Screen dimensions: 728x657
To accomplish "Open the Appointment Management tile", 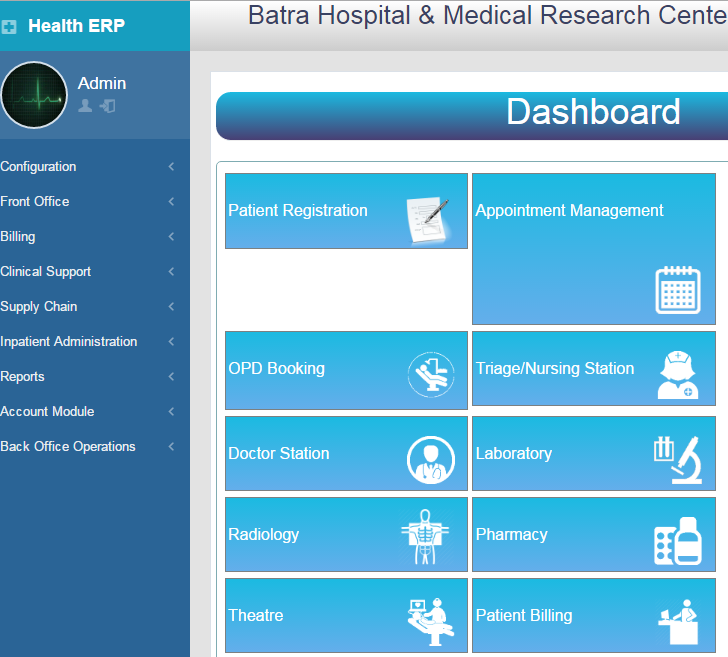I will coord(594,249).
